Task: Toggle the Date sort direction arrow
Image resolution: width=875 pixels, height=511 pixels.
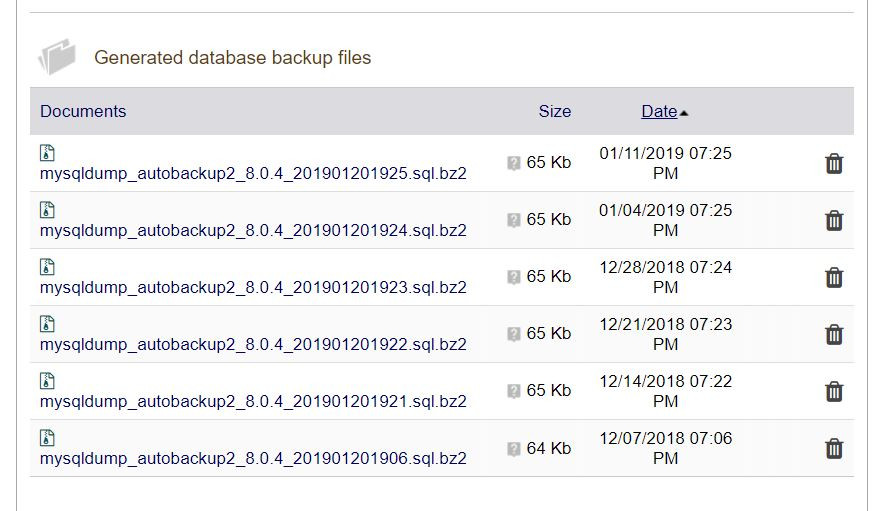Action: (x=684, y=113)
